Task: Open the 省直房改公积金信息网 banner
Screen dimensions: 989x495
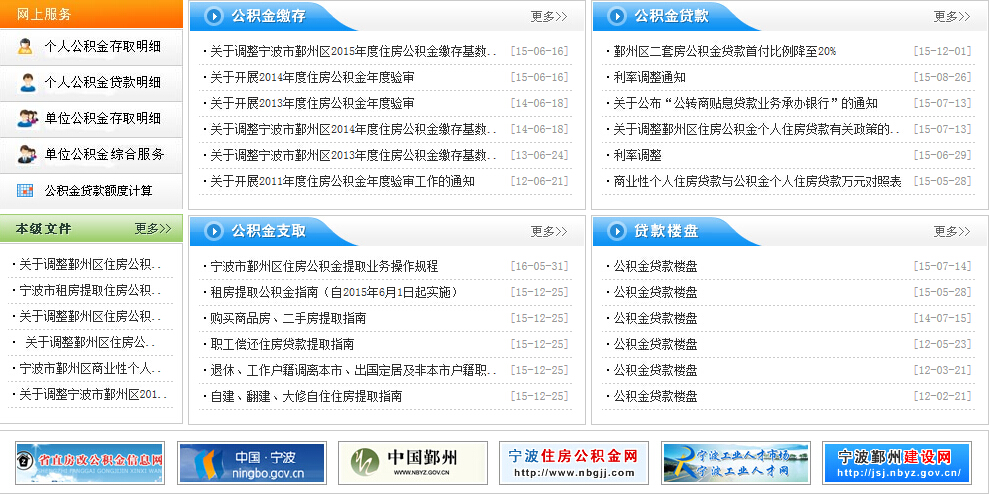Action: [90, 463]
